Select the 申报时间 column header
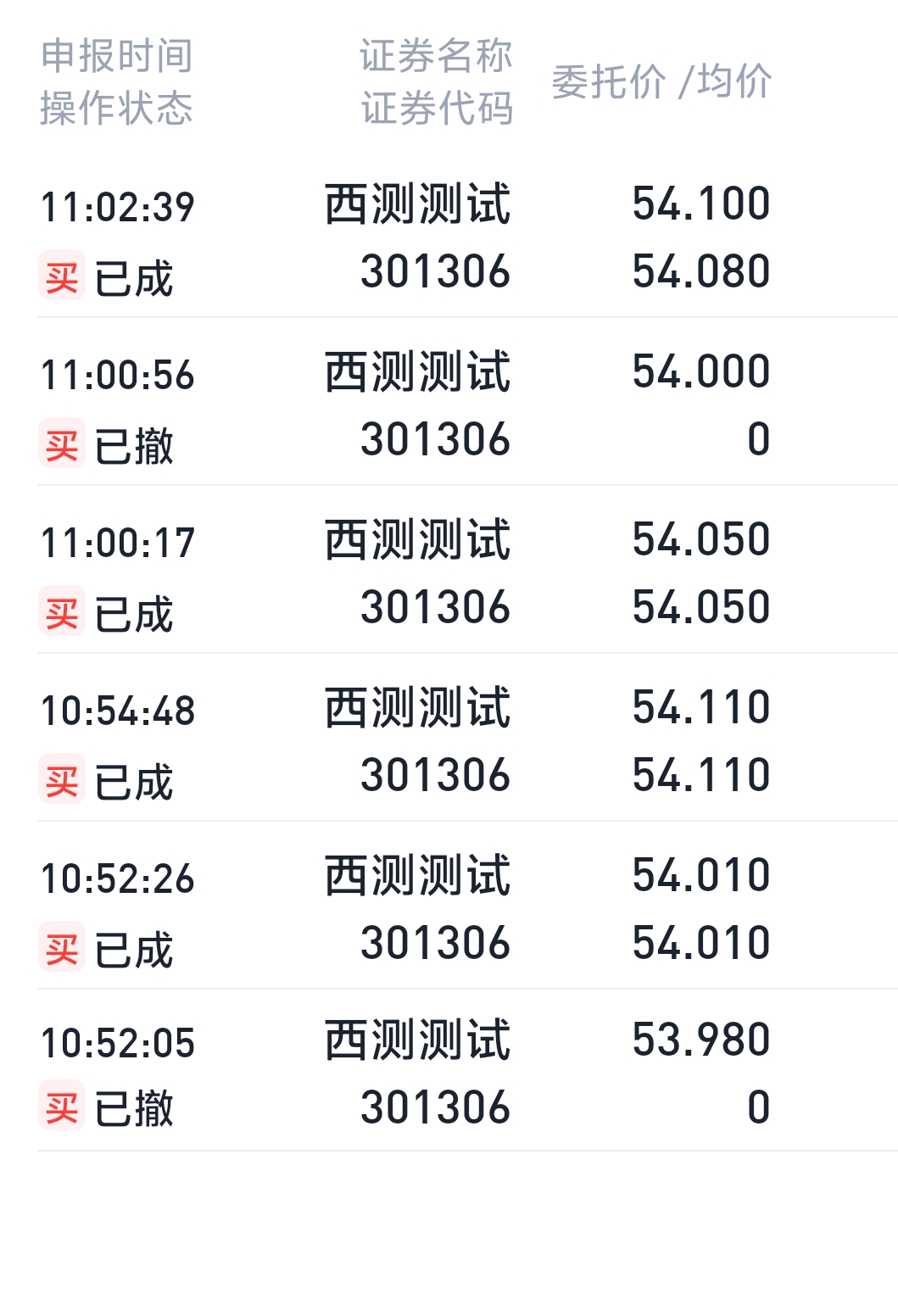The height and width of the screenshot is (1316, 898). (x=117, y=56)
